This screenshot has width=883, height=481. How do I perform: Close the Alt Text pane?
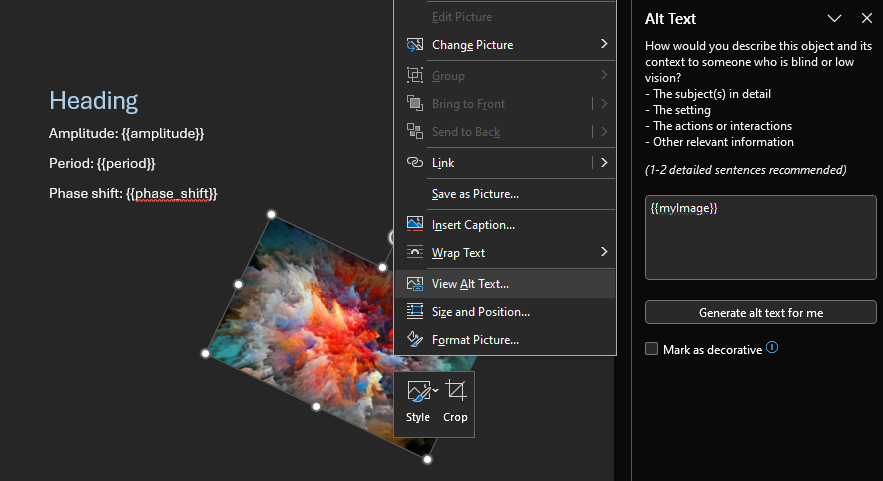(x=867, y=19)
